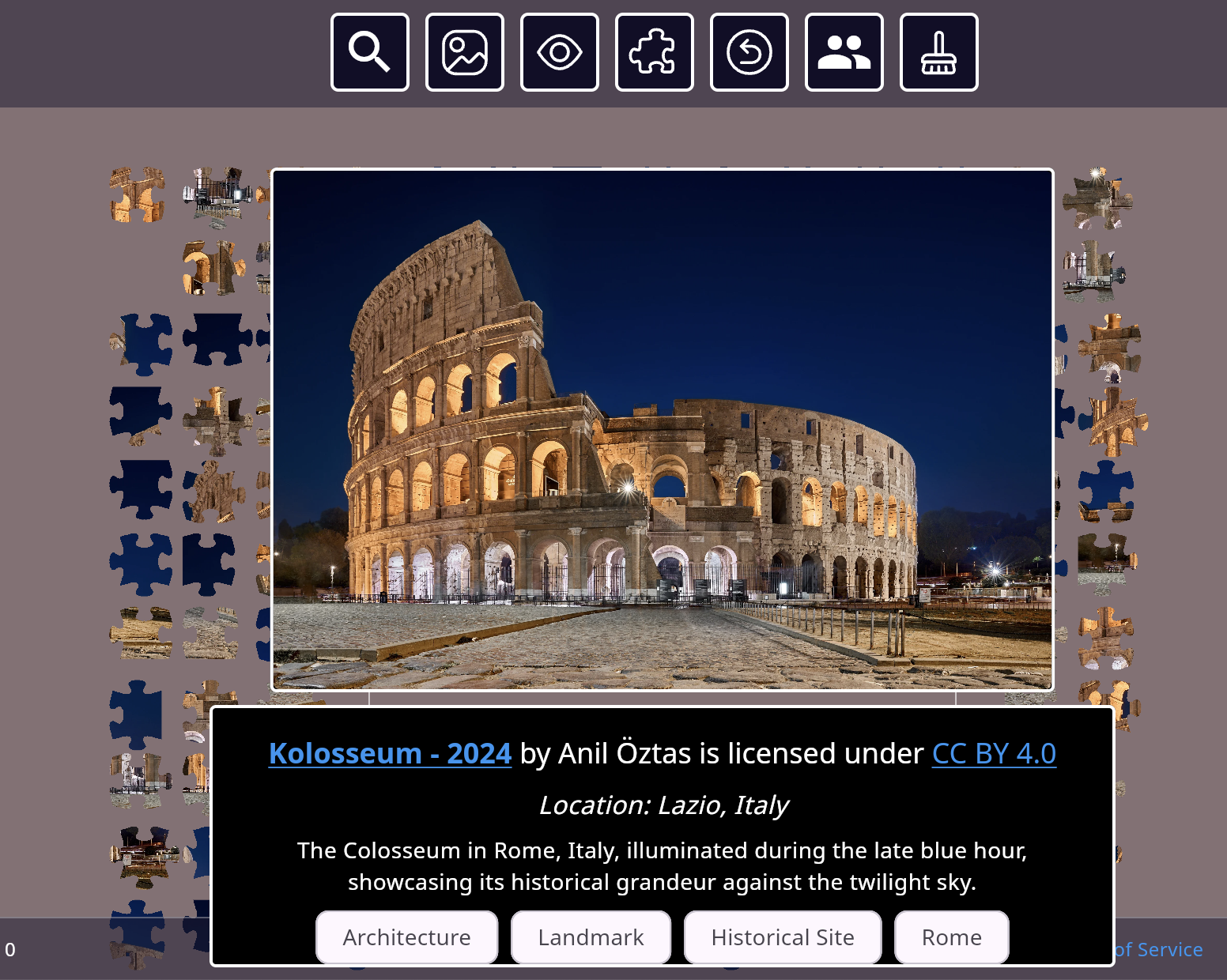Open the search zoom tool
This screenshot has width=1227, height=980.
pyautogui.click(x=368, y=51)
